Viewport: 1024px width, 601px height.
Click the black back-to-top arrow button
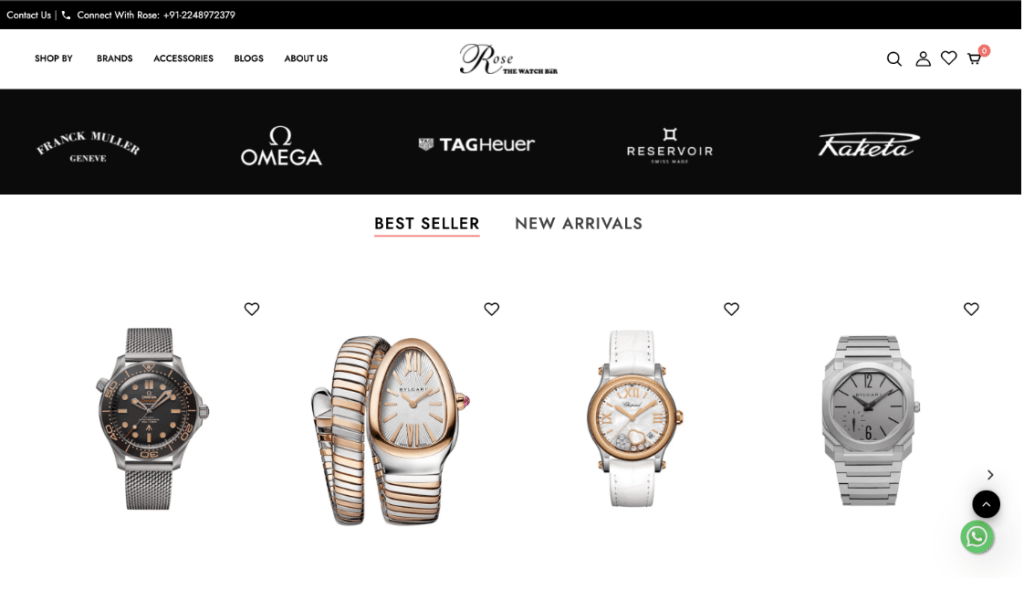986,504
